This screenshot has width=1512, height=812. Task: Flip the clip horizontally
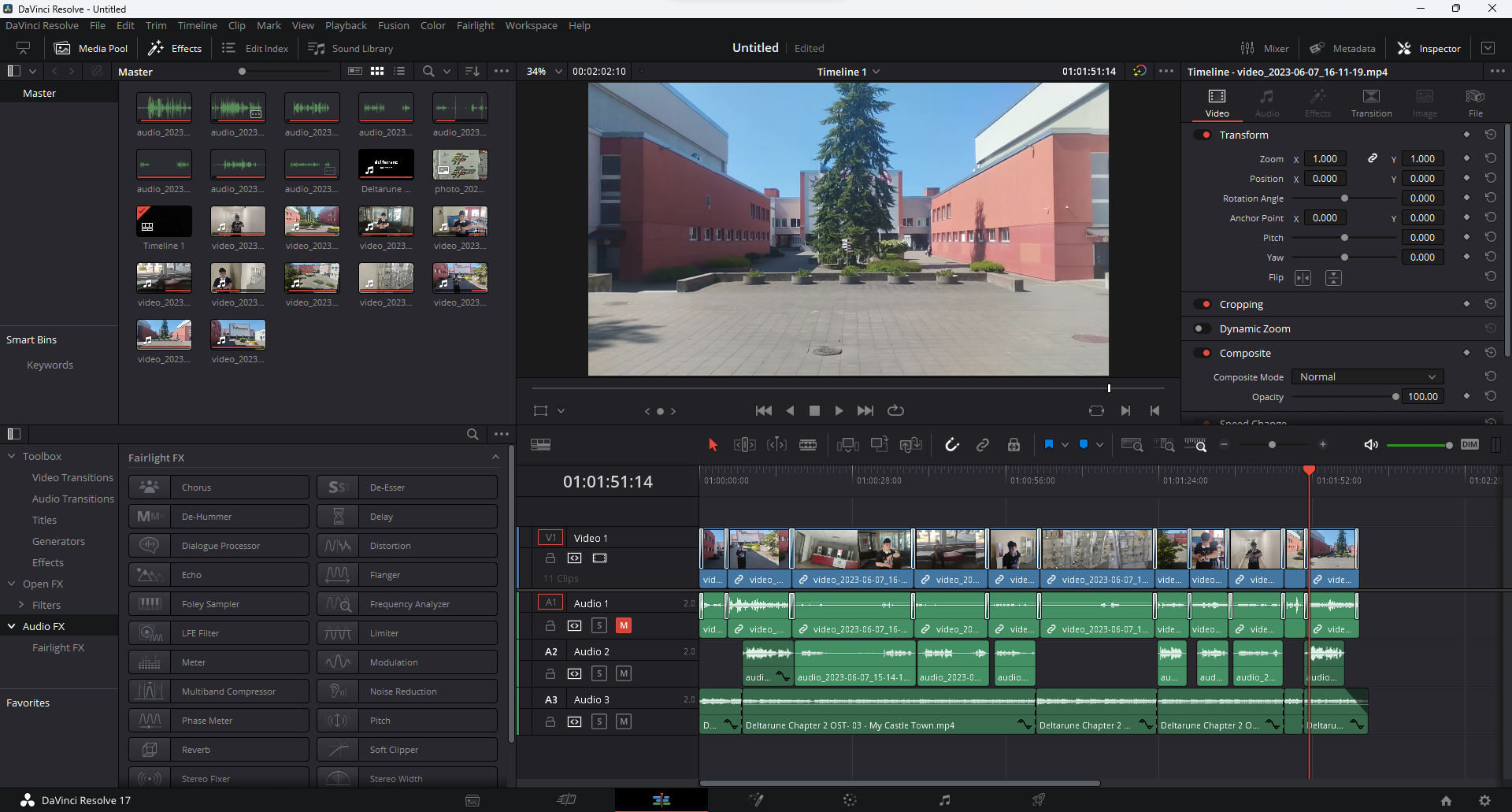coord(1303,278)
